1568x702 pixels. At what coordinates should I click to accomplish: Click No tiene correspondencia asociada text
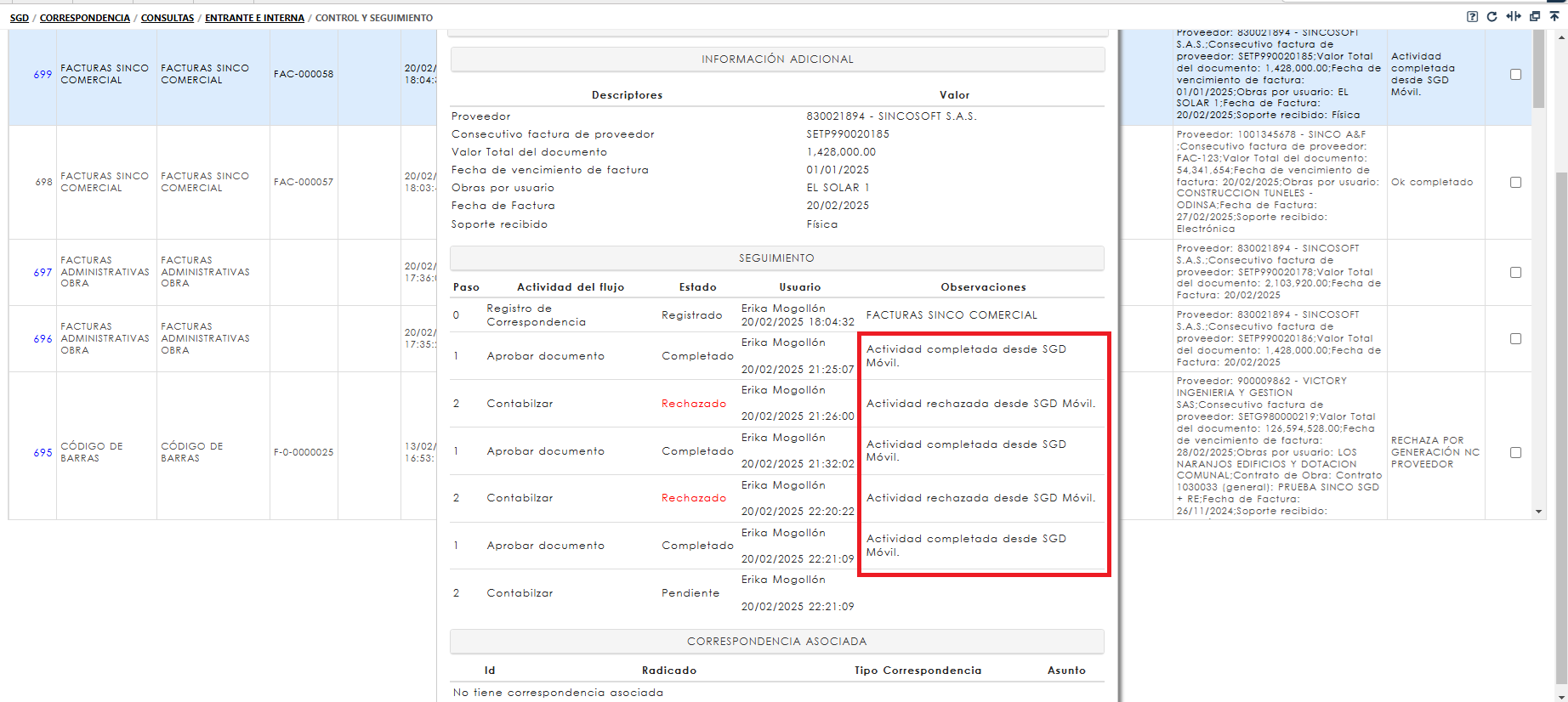[x=558, y=693]
